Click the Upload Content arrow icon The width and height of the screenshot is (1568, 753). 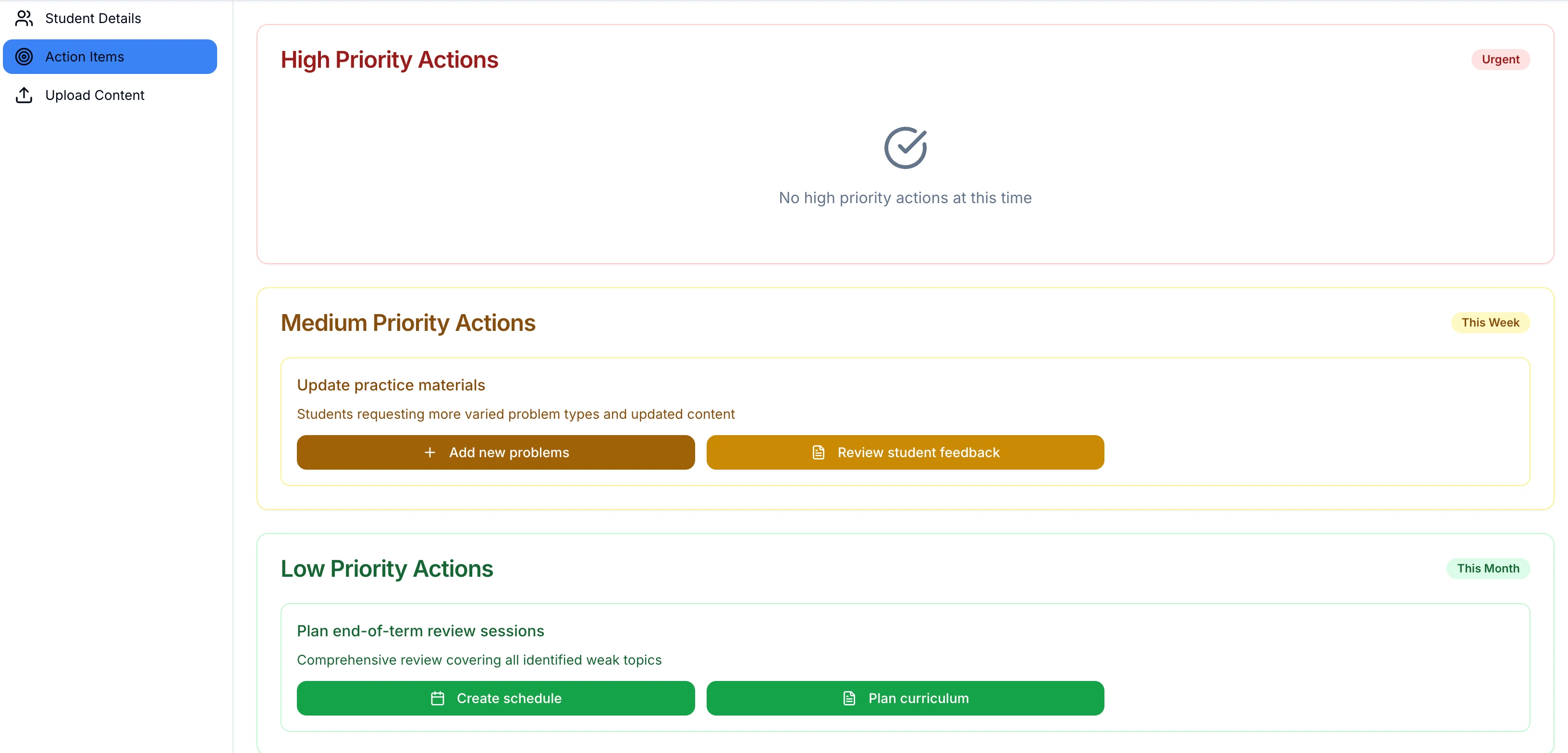[24, 95]
